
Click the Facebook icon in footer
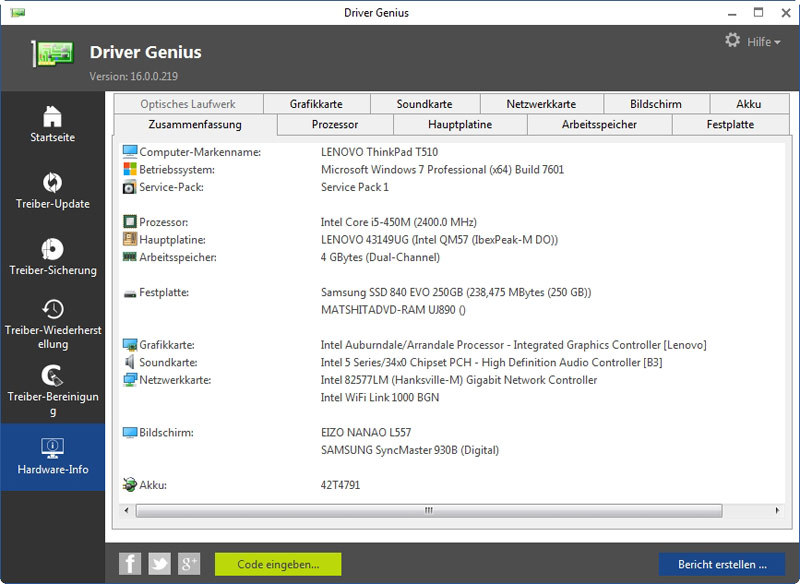pyautogui.click(x=130, y=564)
